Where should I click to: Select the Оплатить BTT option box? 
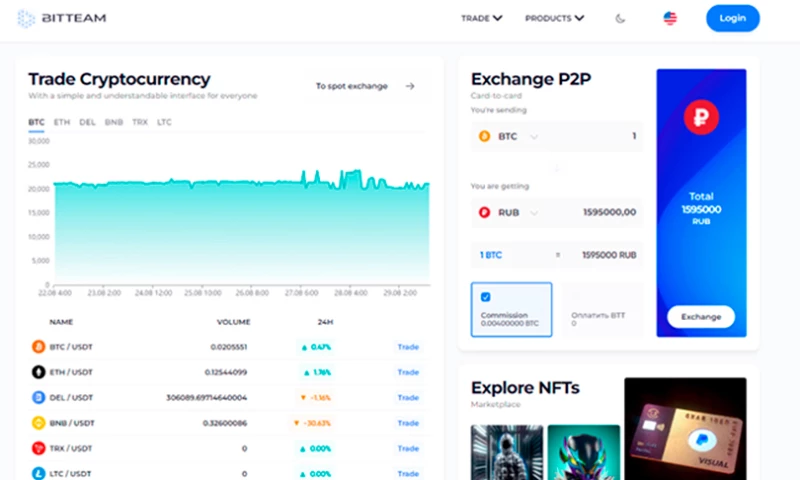coord(603,310)
